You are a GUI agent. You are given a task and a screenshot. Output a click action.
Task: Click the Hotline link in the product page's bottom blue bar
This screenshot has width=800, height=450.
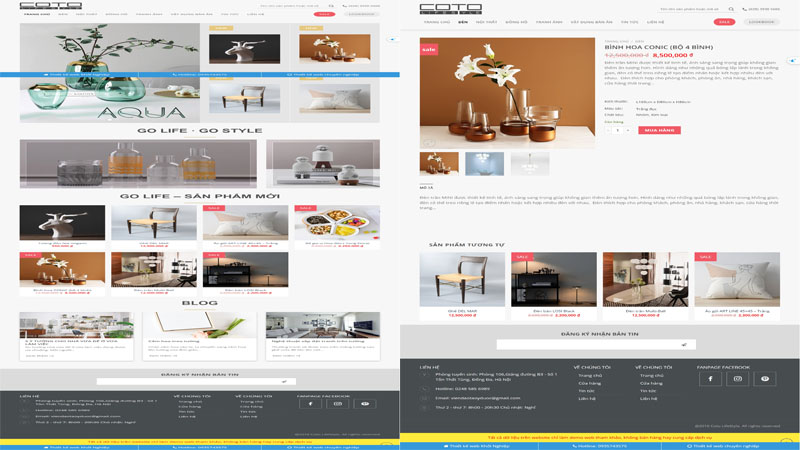pos(599,446)
